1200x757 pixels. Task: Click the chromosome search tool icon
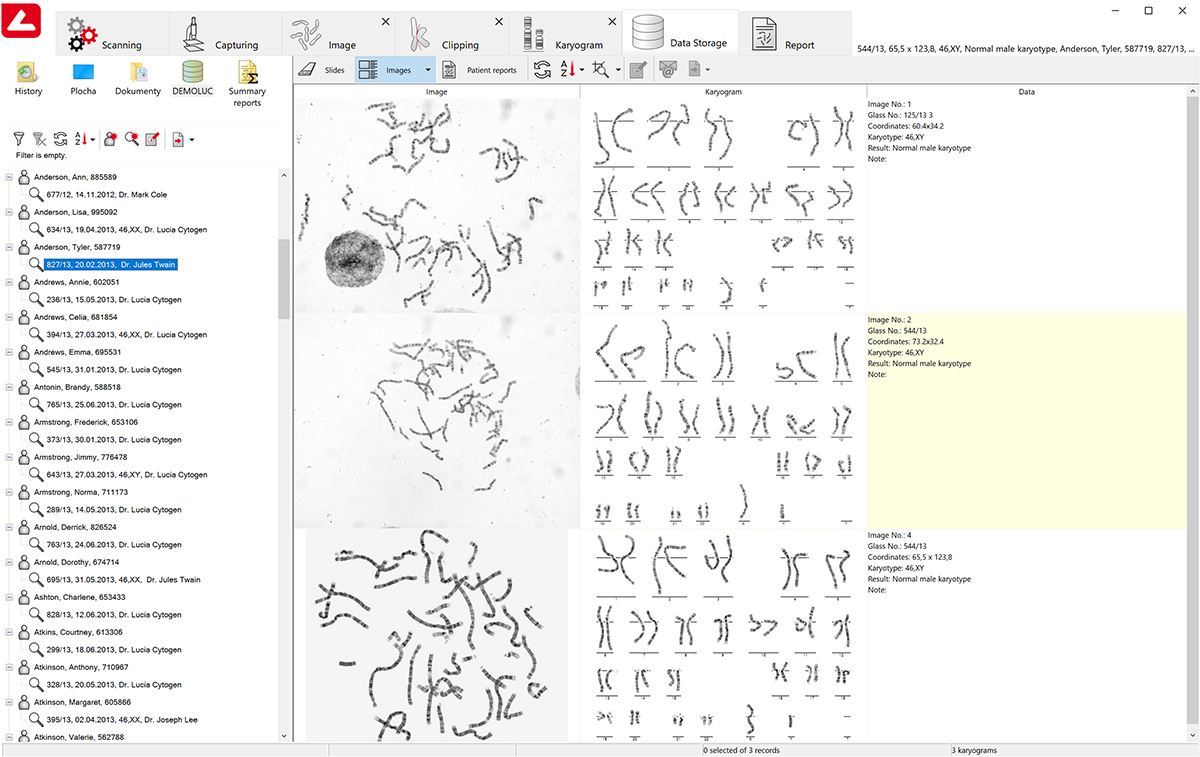(601, 69)
